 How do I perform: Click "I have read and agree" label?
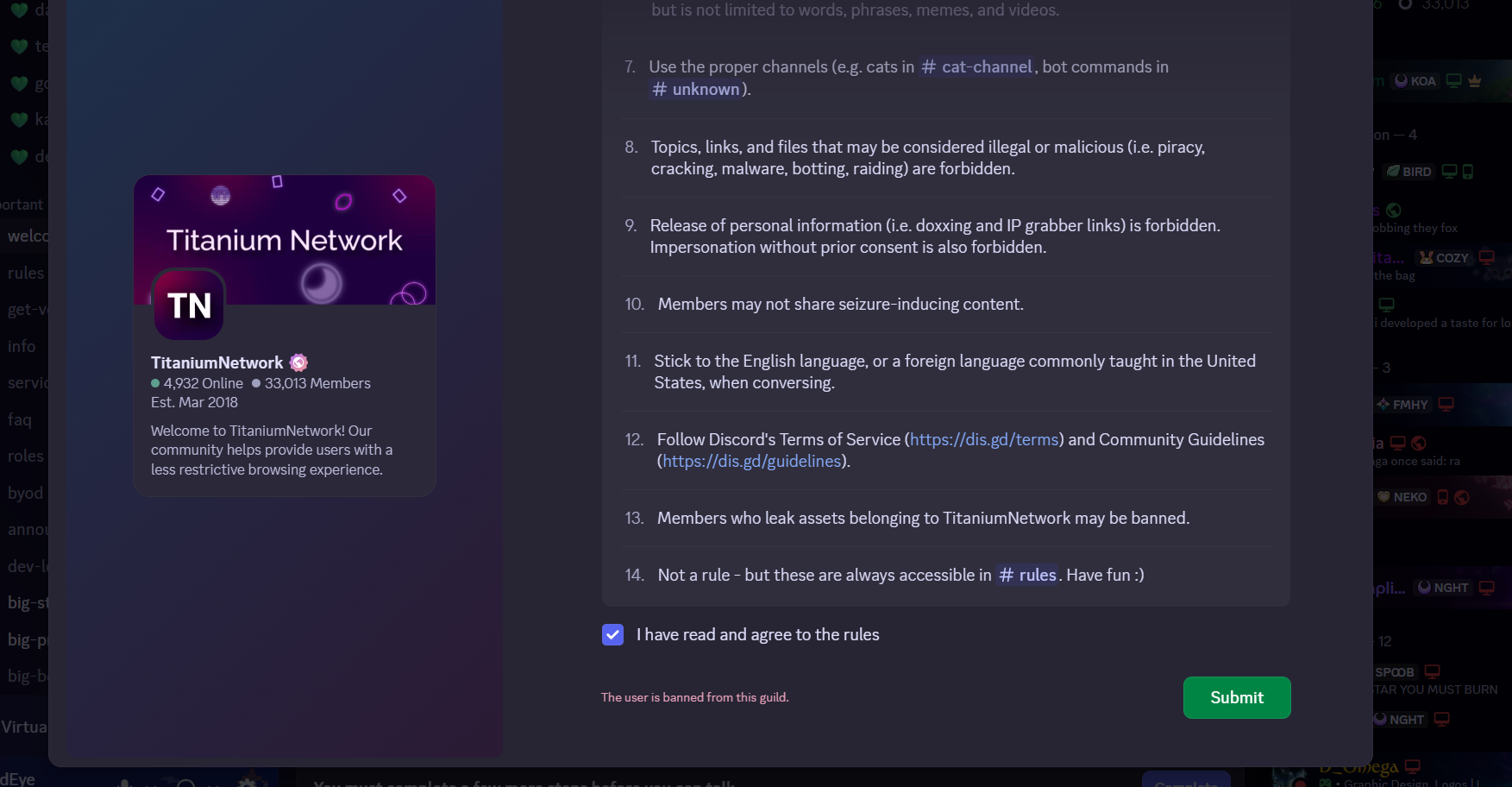(x=757, y=635)
